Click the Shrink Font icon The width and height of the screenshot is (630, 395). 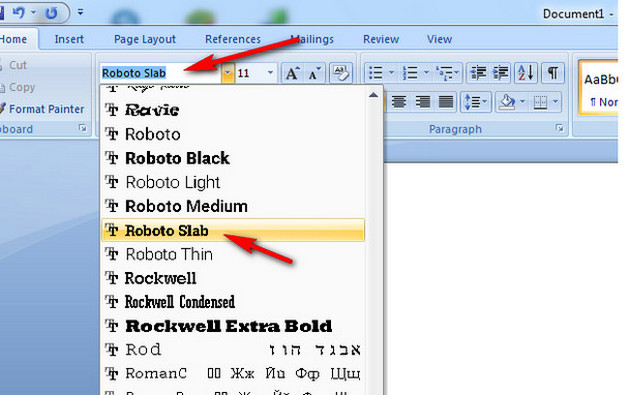(314, 73)
